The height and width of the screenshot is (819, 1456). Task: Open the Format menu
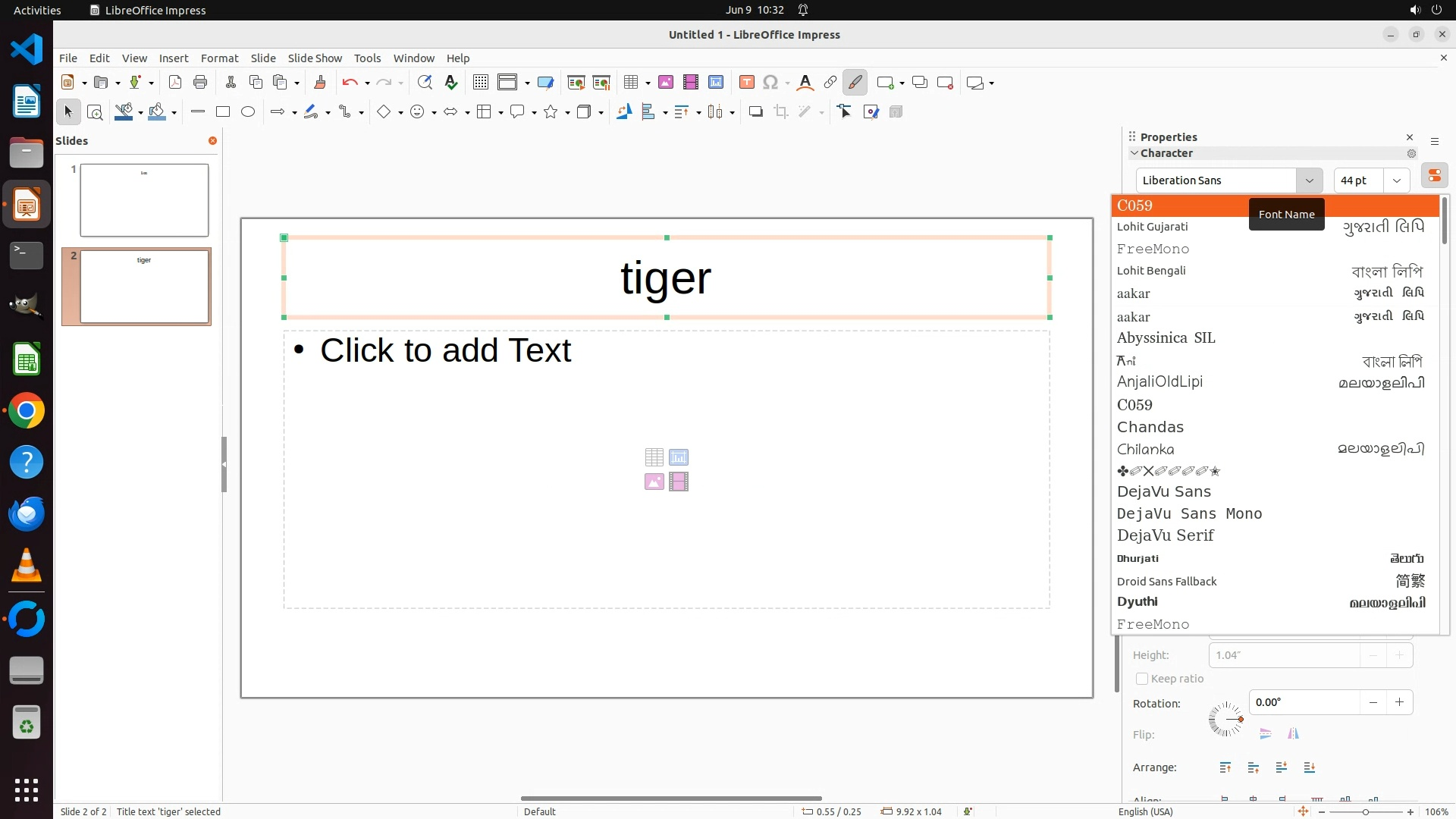[x=219, y=58]
